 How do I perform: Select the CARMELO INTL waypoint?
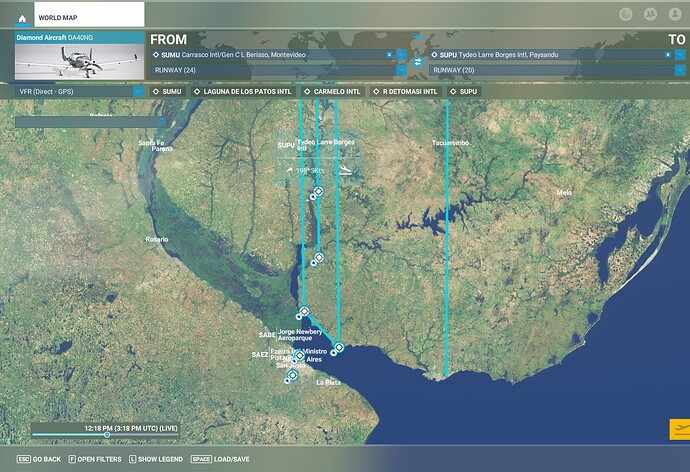pyautogui.click(x=335, y=92)
